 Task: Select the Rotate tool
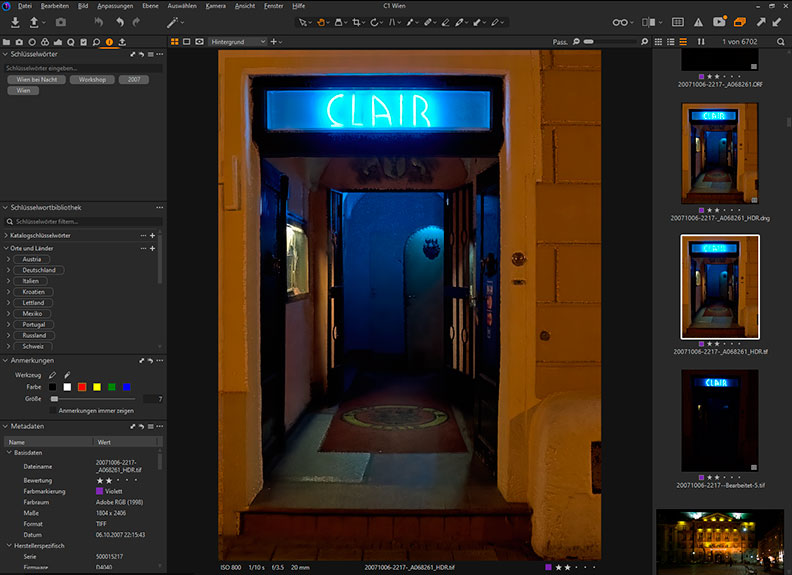374,22
